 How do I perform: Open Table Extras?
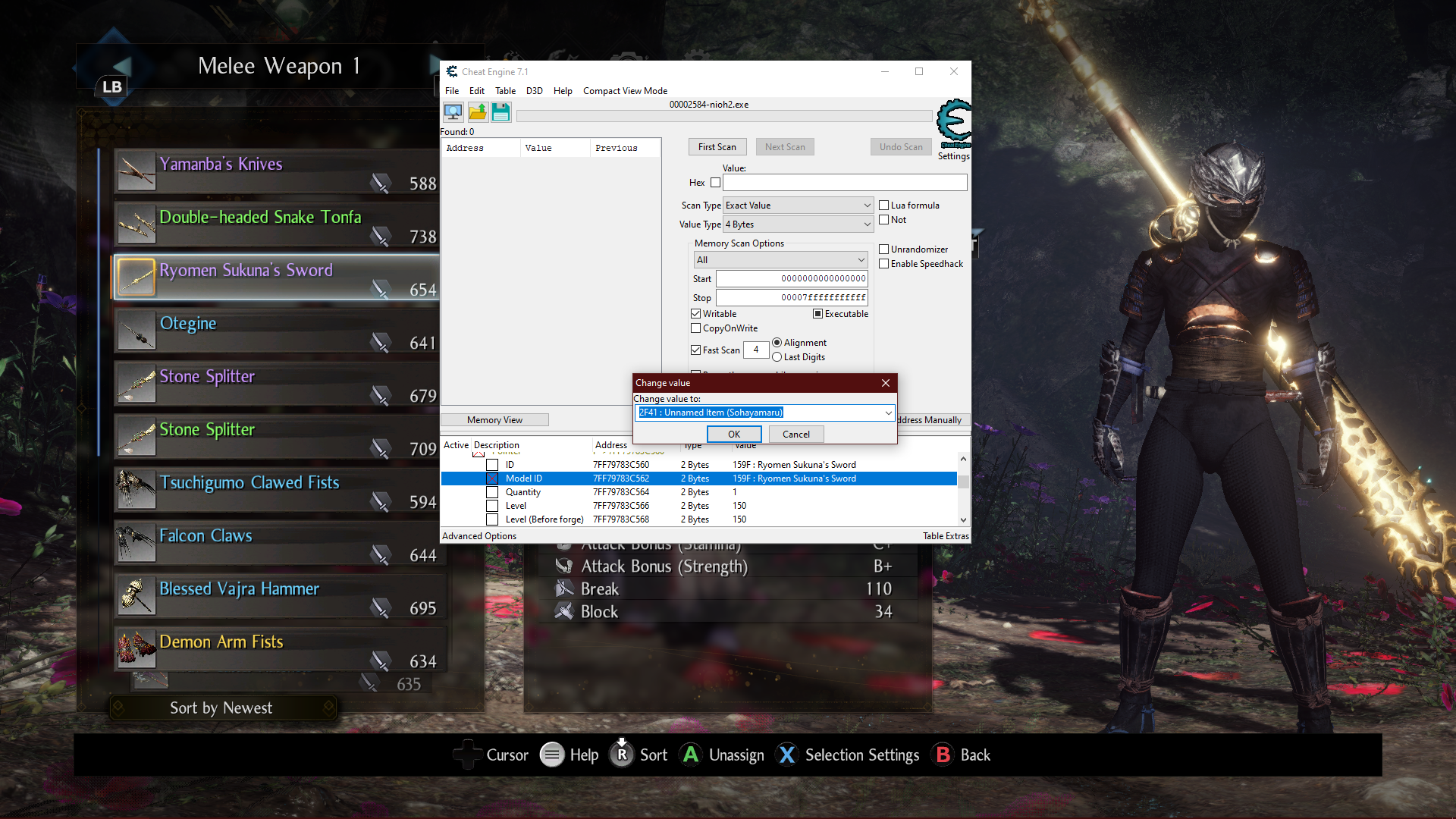click(x=946, y=535)
